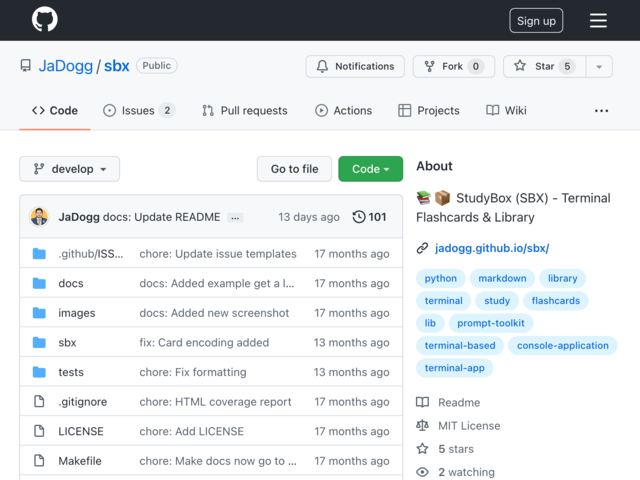The height and width of the screenshot is (480, 640).
Task: Click the Go to file button
Action: point(294,169)
